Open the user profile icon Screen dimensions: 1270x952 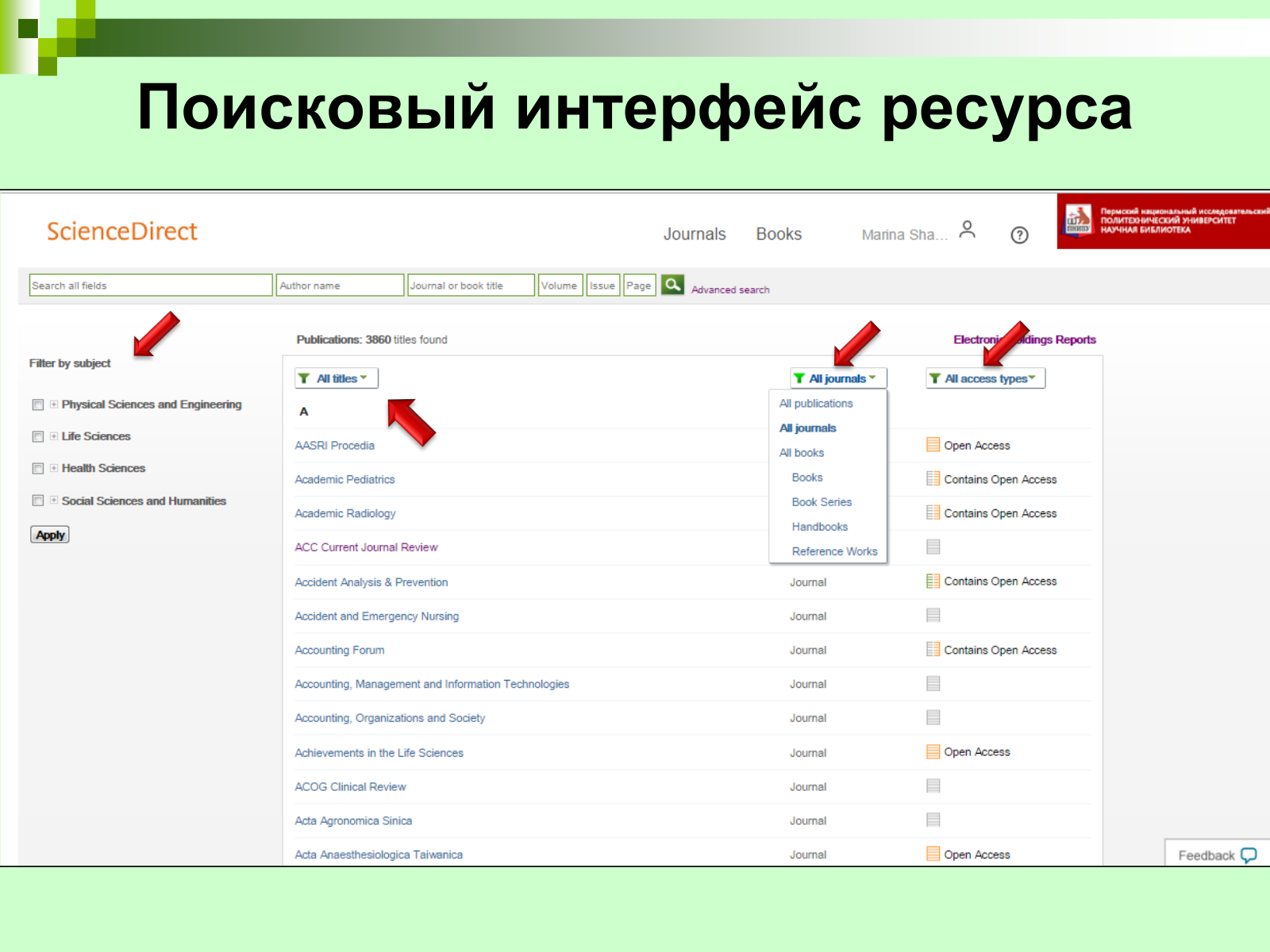967,230
